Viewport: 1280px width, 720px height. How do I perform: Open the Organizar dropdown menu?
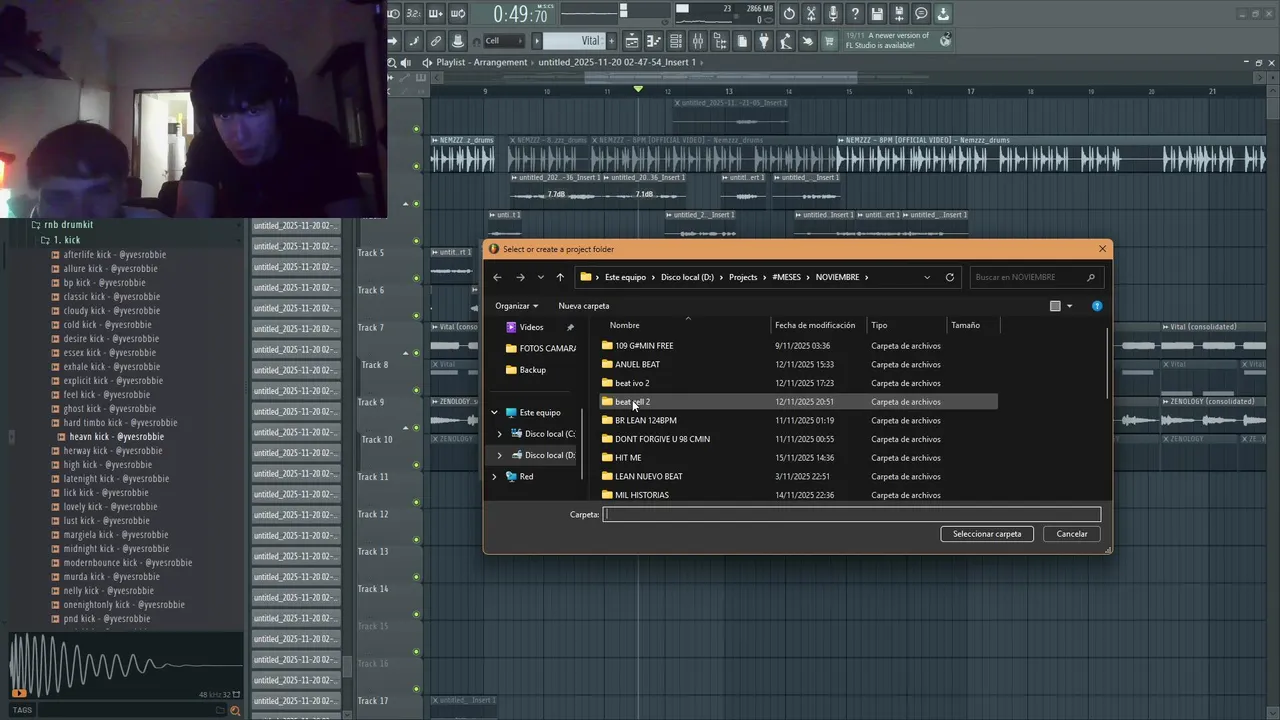(516, 306)
